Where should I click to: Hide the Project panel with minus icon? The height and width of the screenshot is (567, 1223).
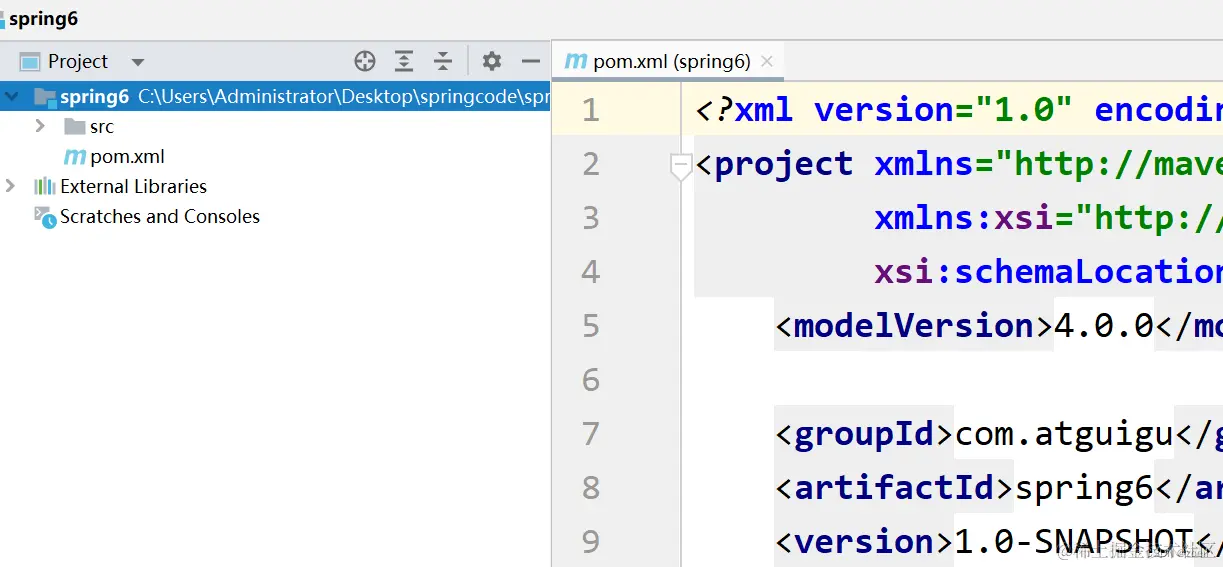[x=531, y=61]
